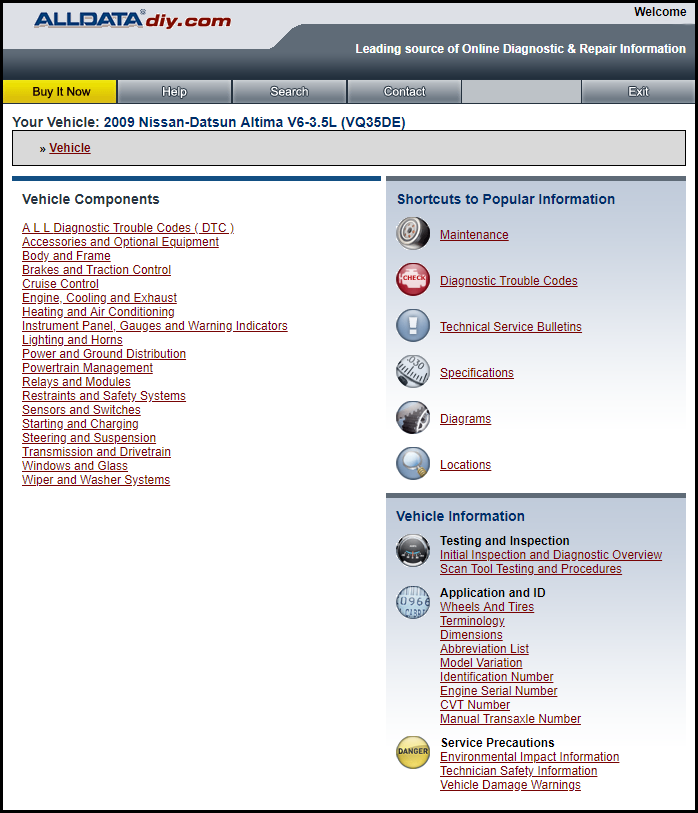Viewport: 698px width, 813px height.
Task: Click the Locations magnifying glass icon
Action: 413,464
